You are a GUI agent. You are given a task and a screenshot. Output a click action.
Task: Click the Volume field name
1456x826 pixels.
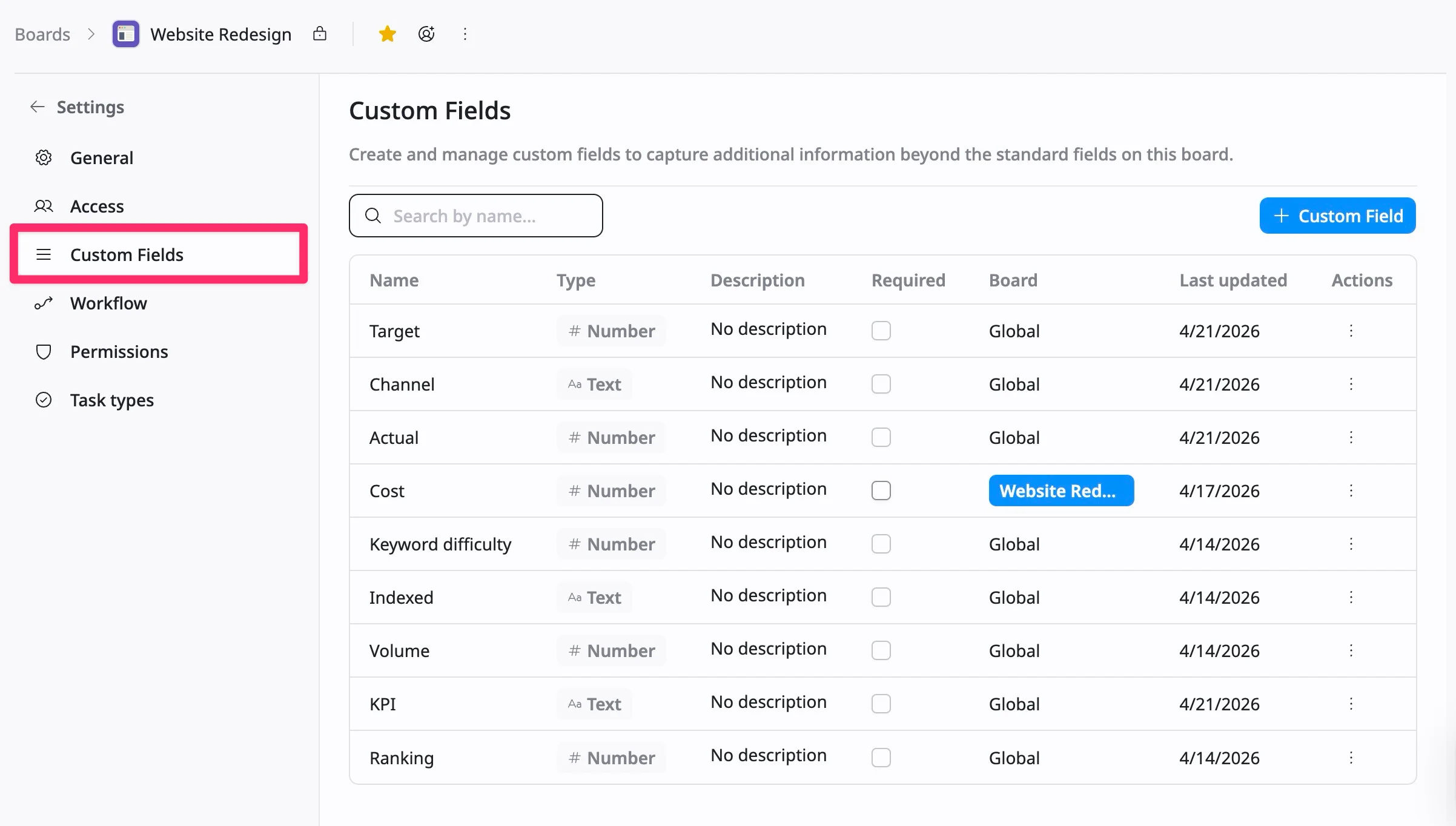(399, 650)
